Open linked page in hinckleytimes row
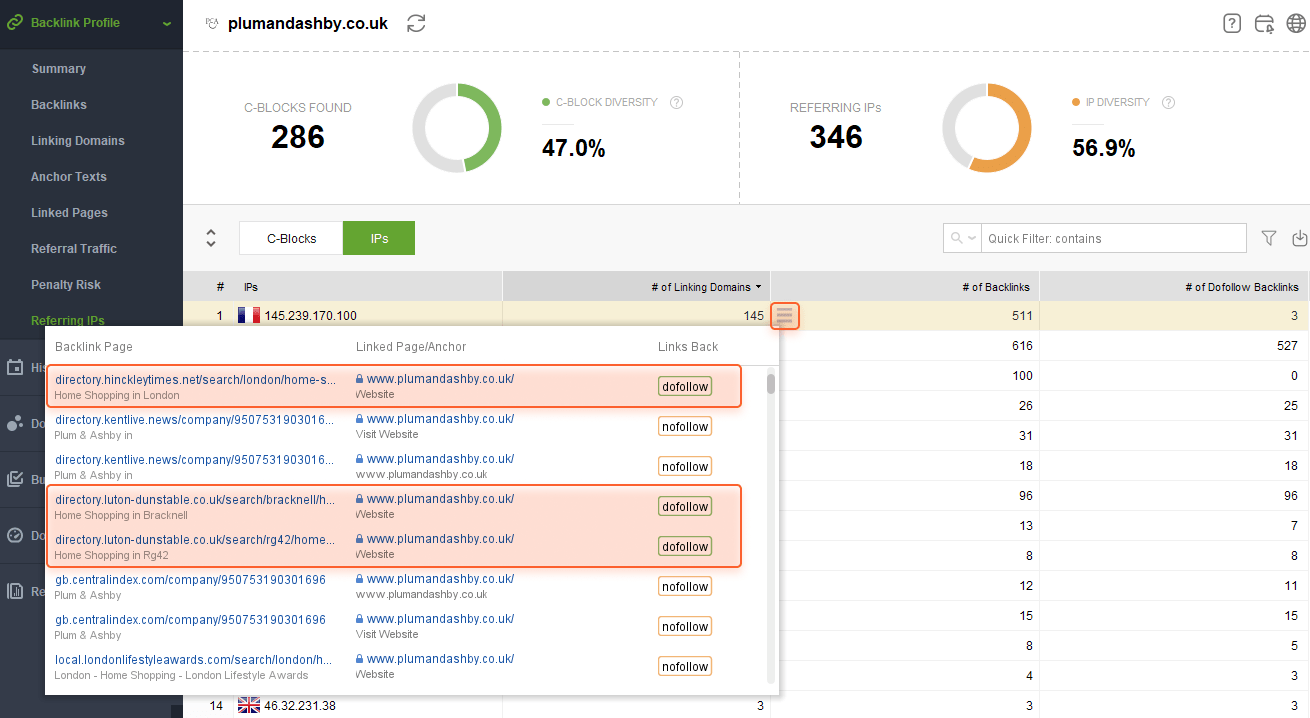The image size is (1310, 718). pyautogui.click(x=440, y=379)
